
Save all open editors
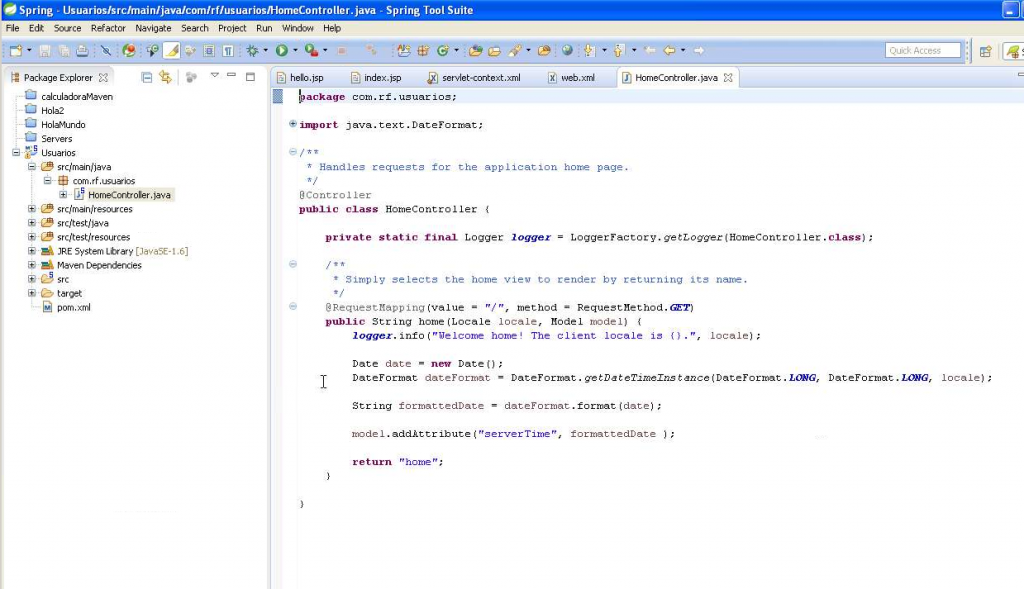(63, 50)
